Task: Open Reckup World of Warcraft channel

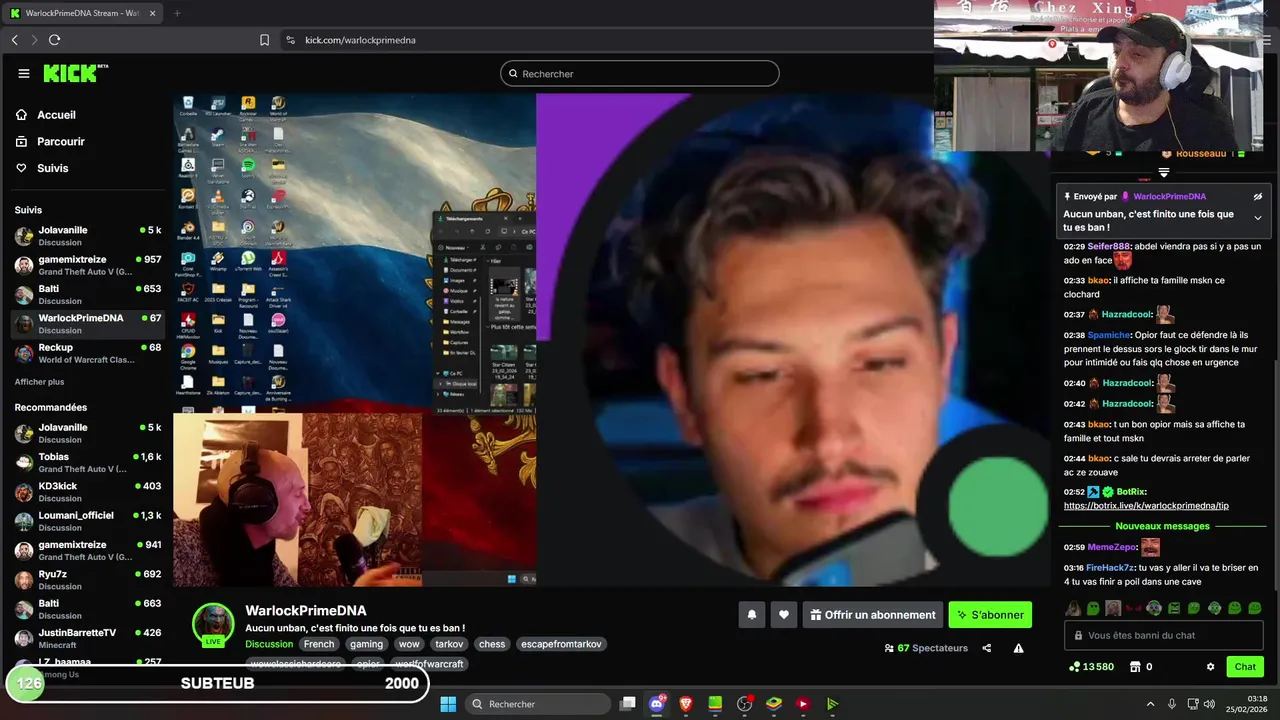Action: (x=87, y=353)
